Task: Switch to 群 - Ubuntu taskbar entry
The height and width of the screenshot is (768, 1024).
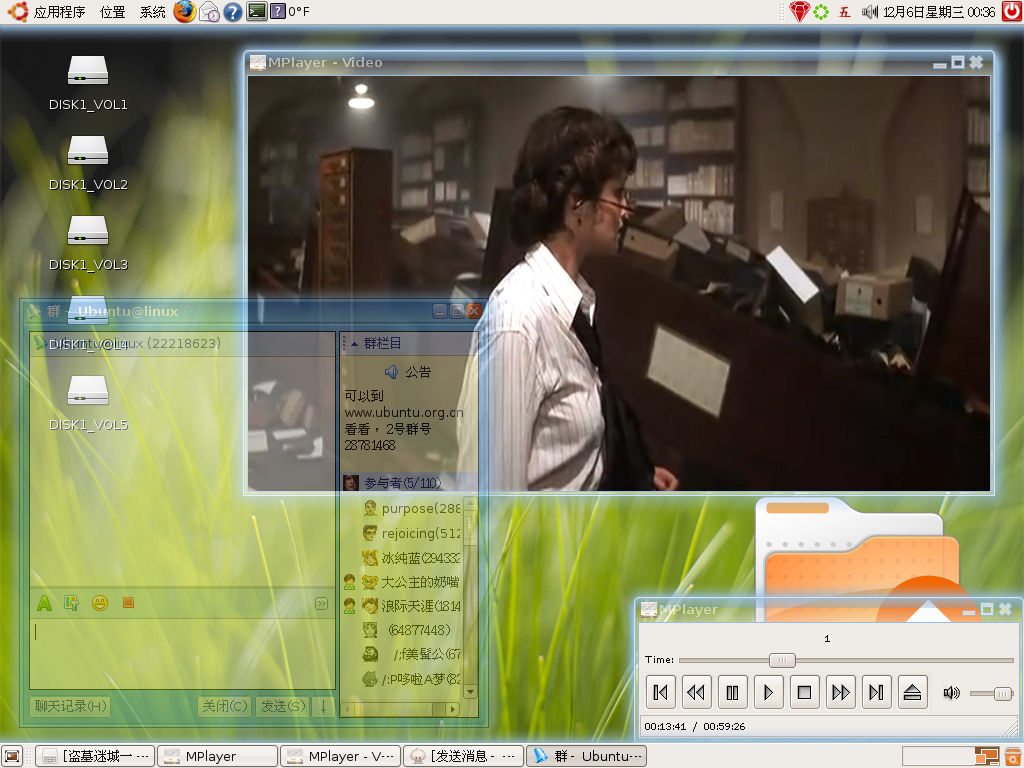Action: coord(586,756)
